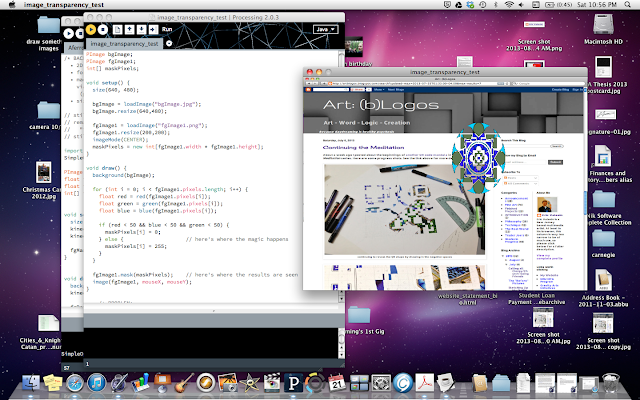This screenshot has width=640, height=400.
Task: Click the background(bgImage); code line
Action: (124, 175)
